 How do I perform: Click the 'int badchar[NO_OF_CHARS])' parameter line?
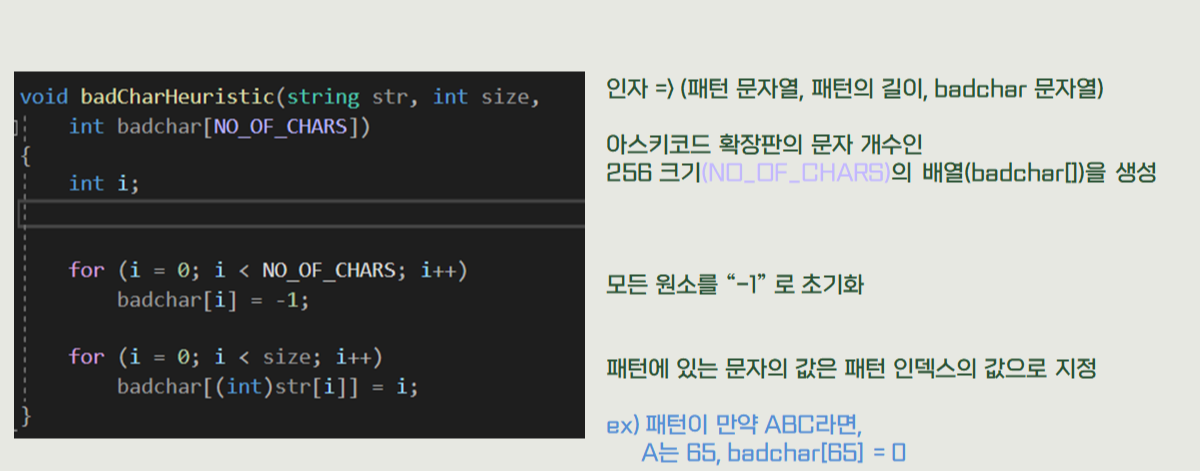pyautogui.click(x=220, y=126)
